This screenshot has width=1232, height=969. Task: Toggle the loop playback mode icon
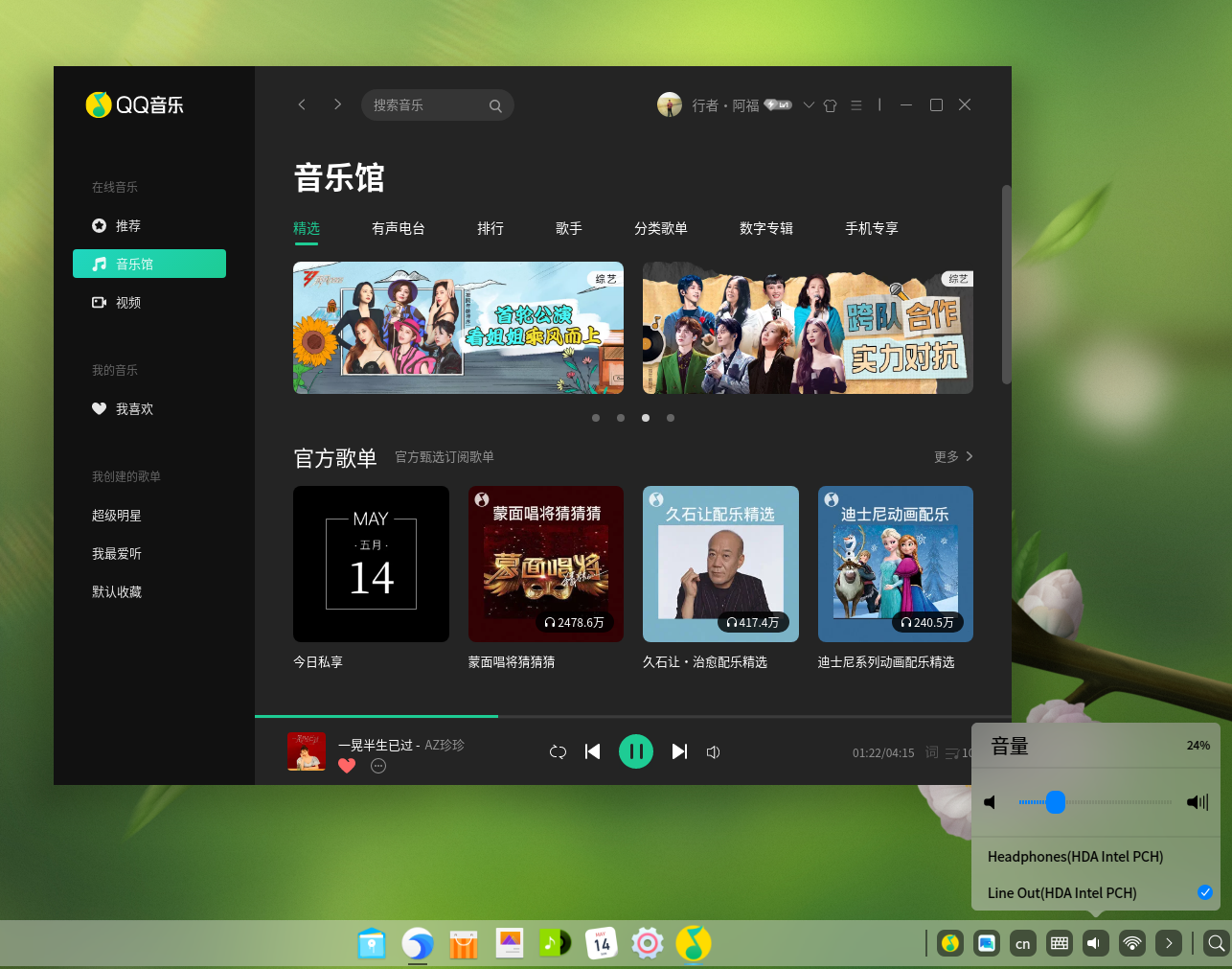coord(558,751)
